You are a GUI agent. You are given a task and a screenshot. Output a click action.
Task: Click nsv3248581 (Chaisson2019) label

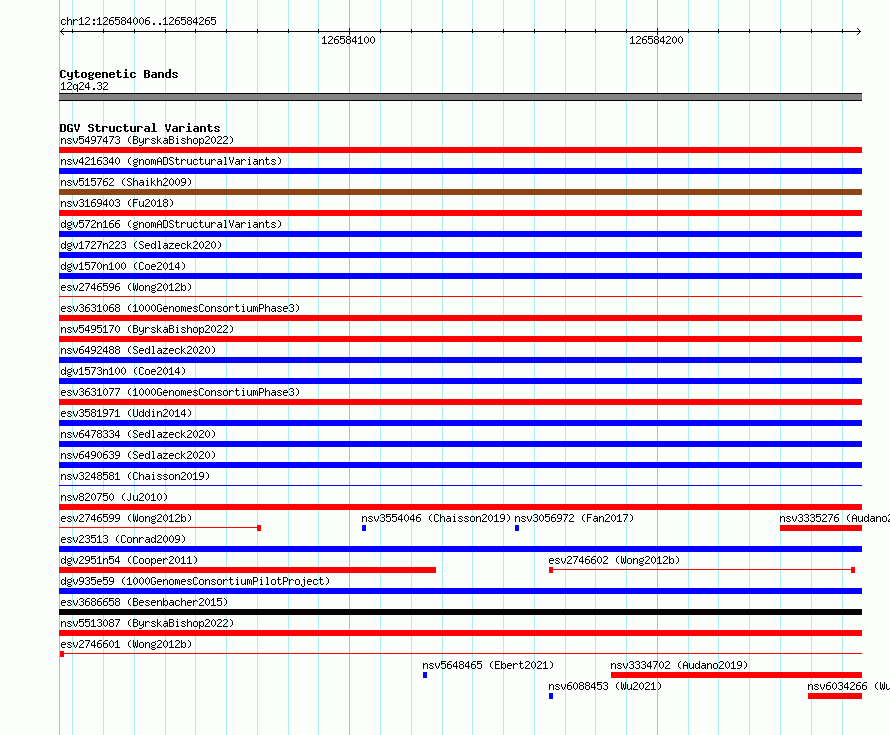pos(135,476)
